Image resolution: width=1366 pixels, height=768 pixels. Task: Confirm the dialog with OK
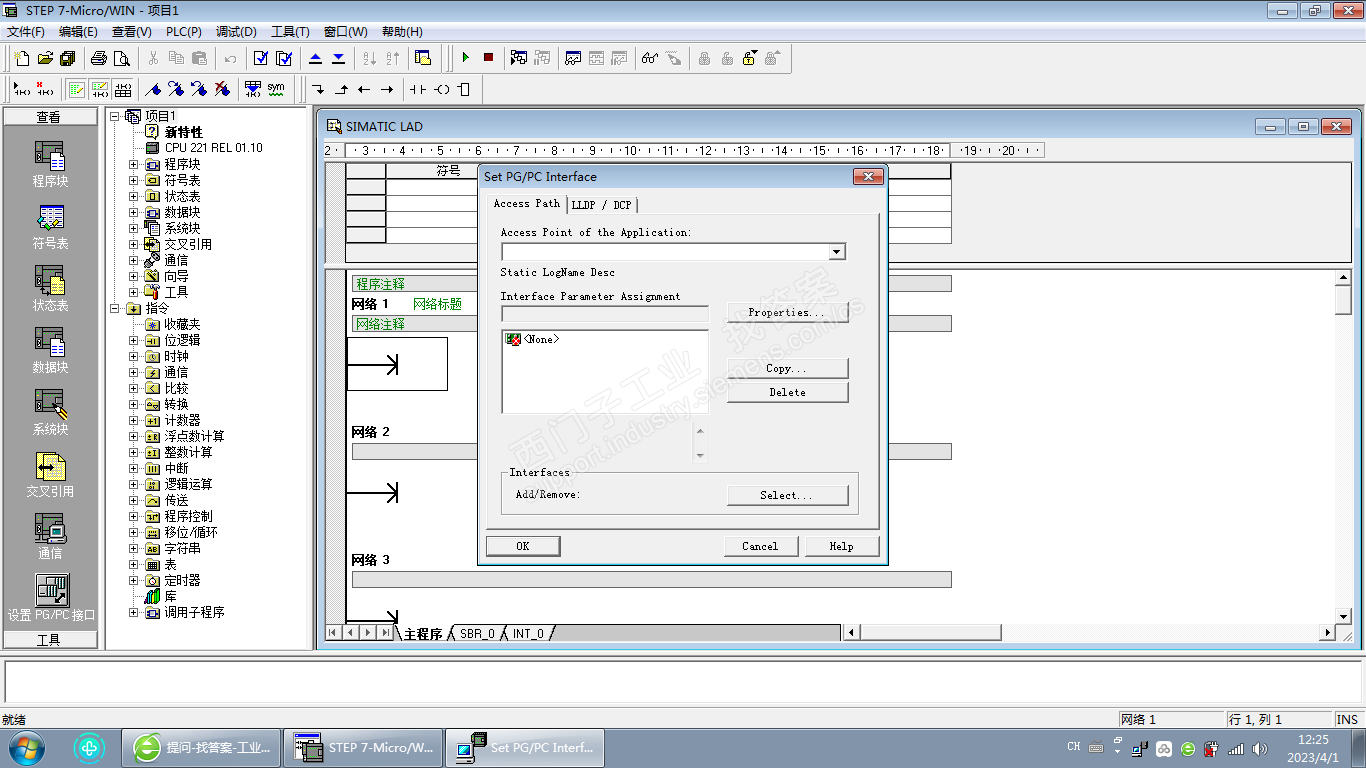tap(523, 546)
